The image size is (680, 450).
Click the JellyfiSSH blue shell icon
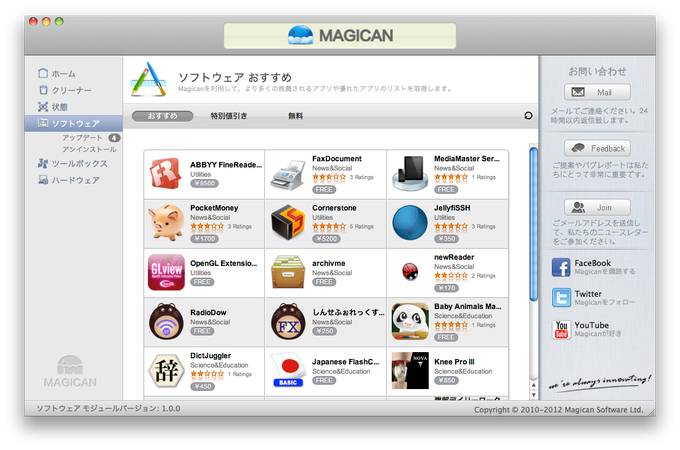click(410, 223)
